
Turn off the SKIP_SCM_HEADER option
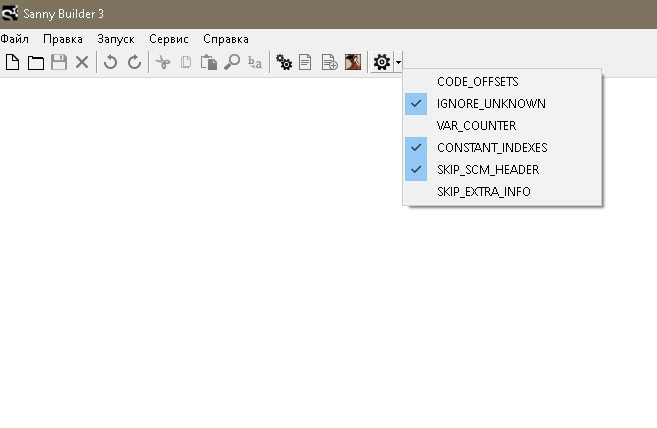tap(488, 170)
